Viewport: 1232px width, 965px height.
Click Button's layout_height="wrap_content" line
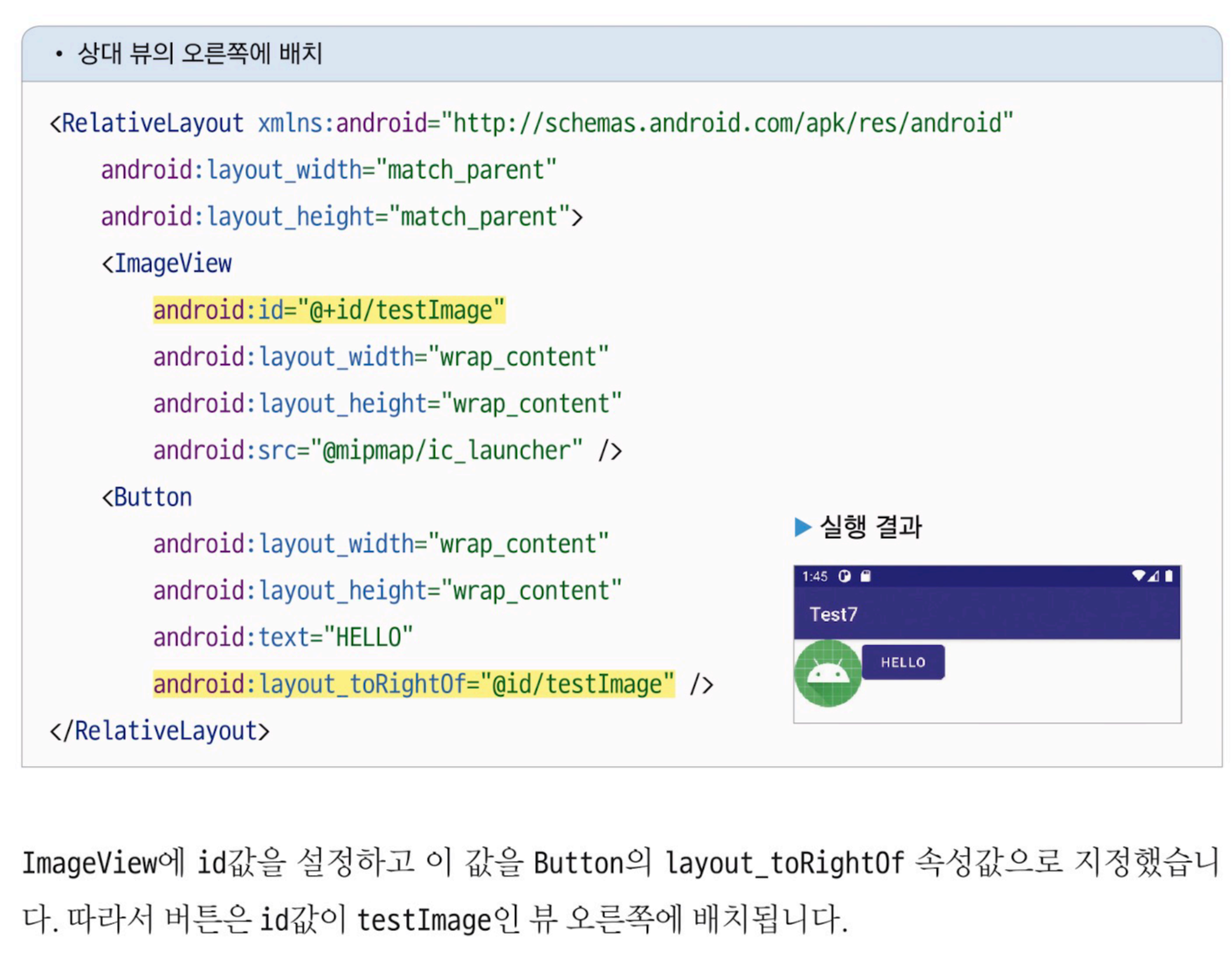pos(388,590)
